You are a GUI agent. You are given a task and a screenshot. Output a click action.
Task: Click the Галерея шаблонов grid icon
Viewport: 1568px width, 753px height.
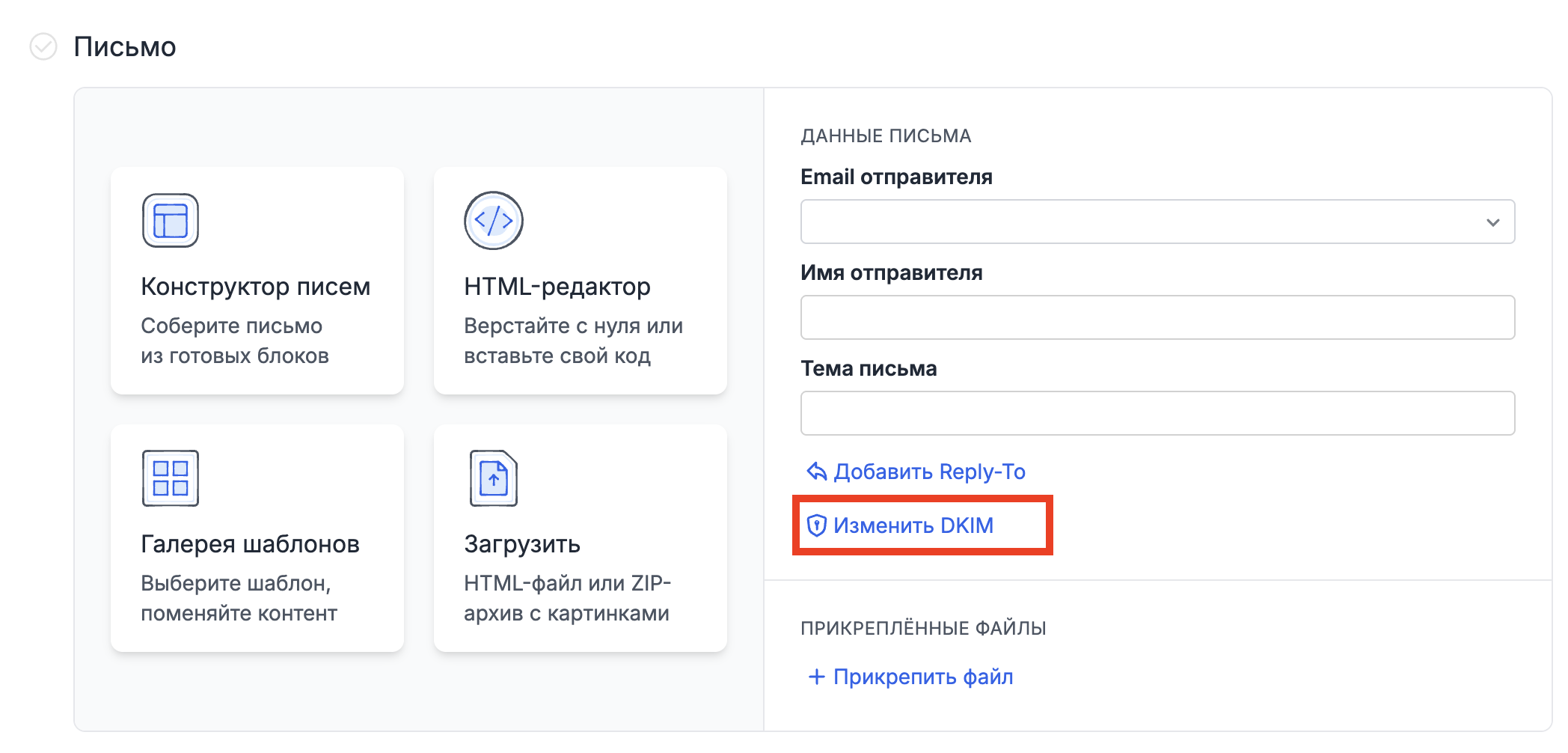pyautogui.click(x=171, y=478)
